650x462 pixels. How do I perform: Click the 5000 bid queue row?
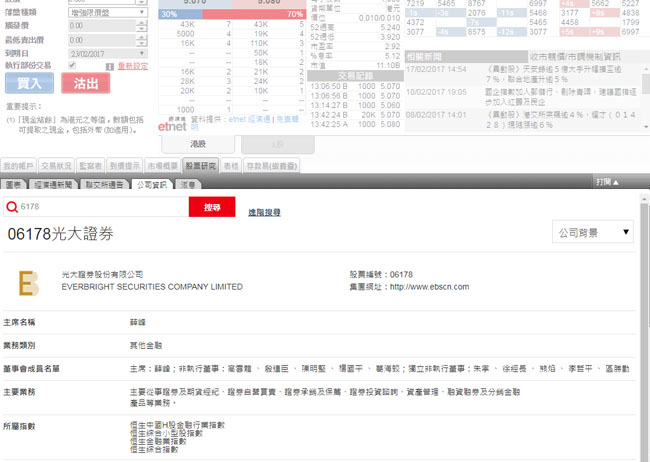click(x=196, y=34)
